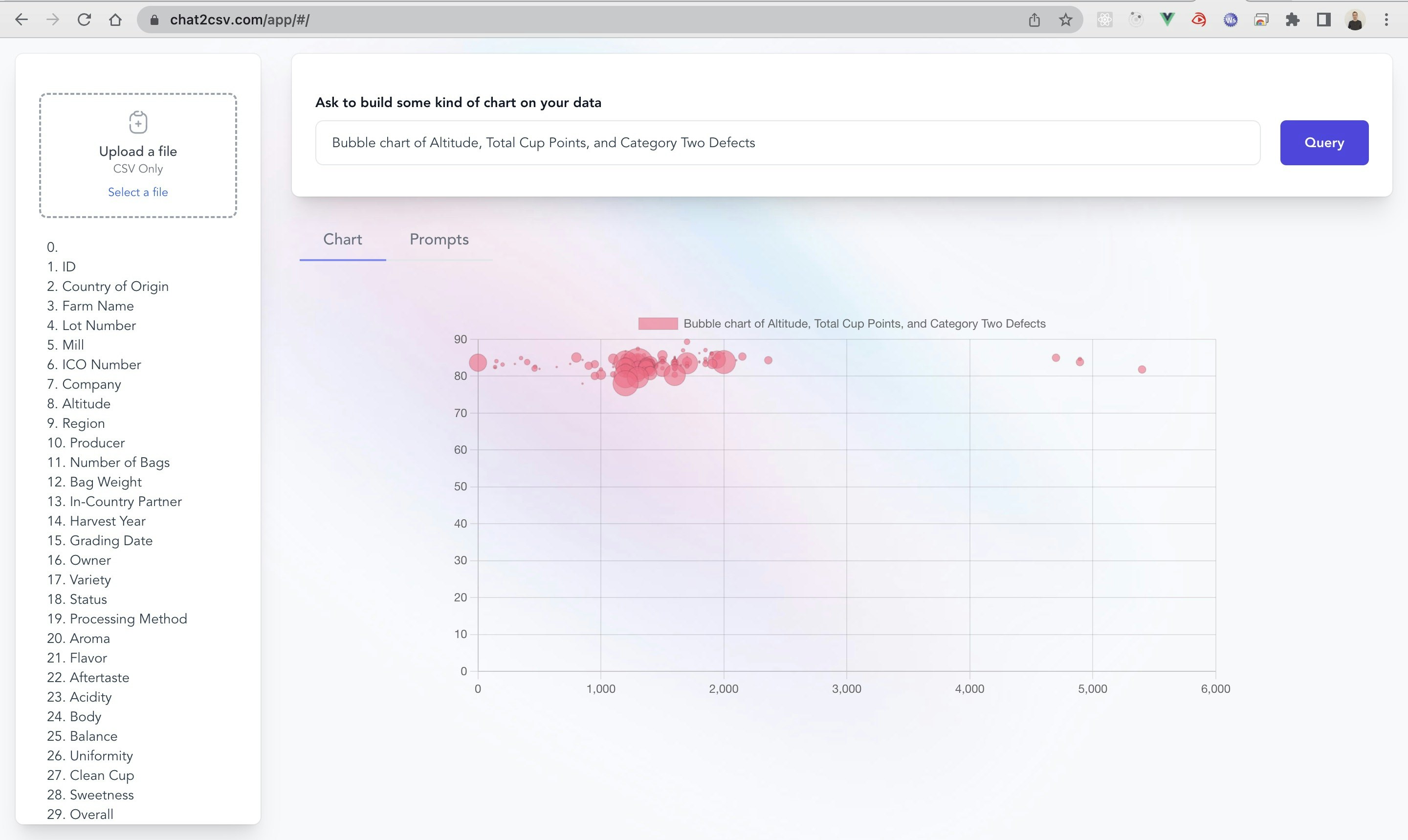Toggle the browser side panel icon
This screenshot has height=840, width=1408.
pyautogui.click(x=1324, y=20)
